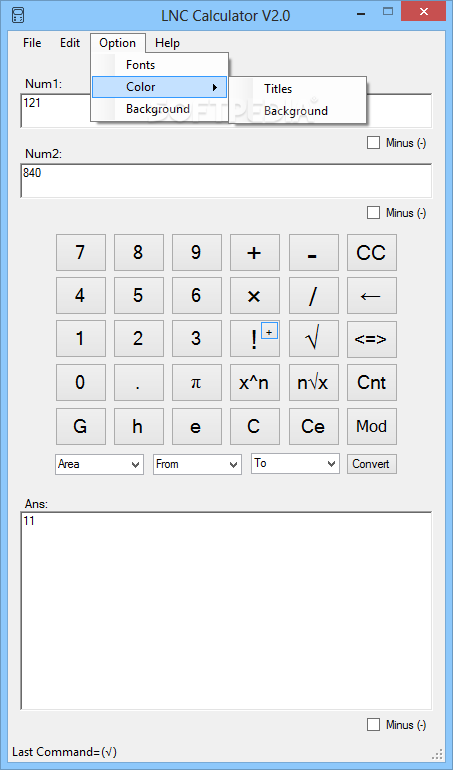Insert pi with the π key
453x770 pixels.
[x=197, y=383]
